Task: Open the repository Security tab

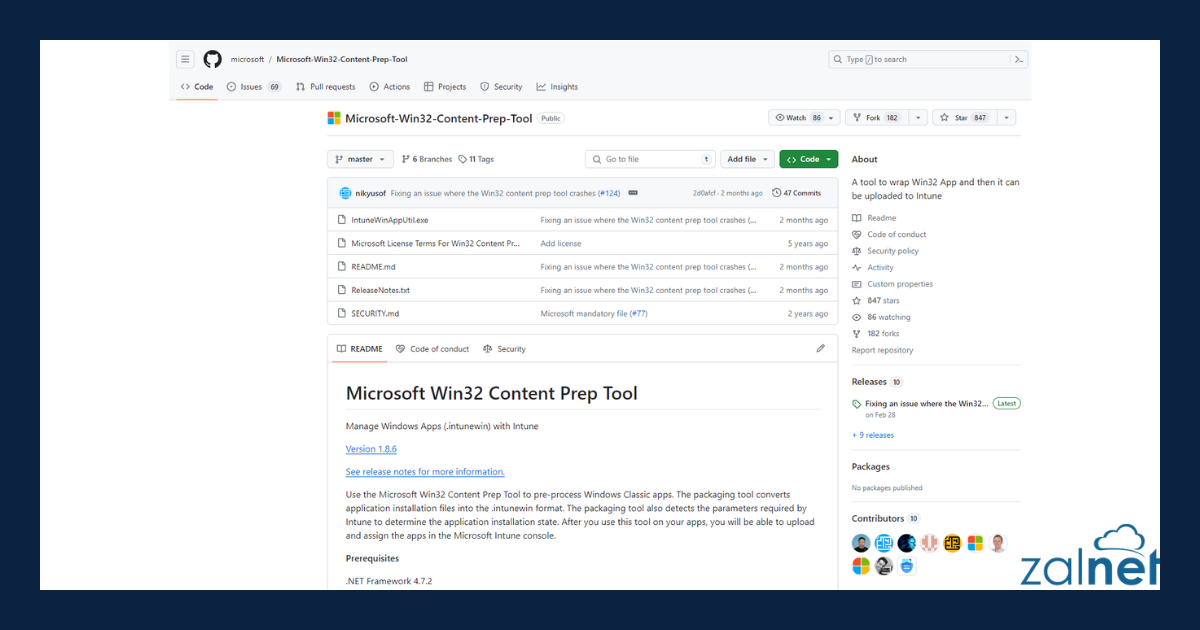Action: tap(501, 87)
